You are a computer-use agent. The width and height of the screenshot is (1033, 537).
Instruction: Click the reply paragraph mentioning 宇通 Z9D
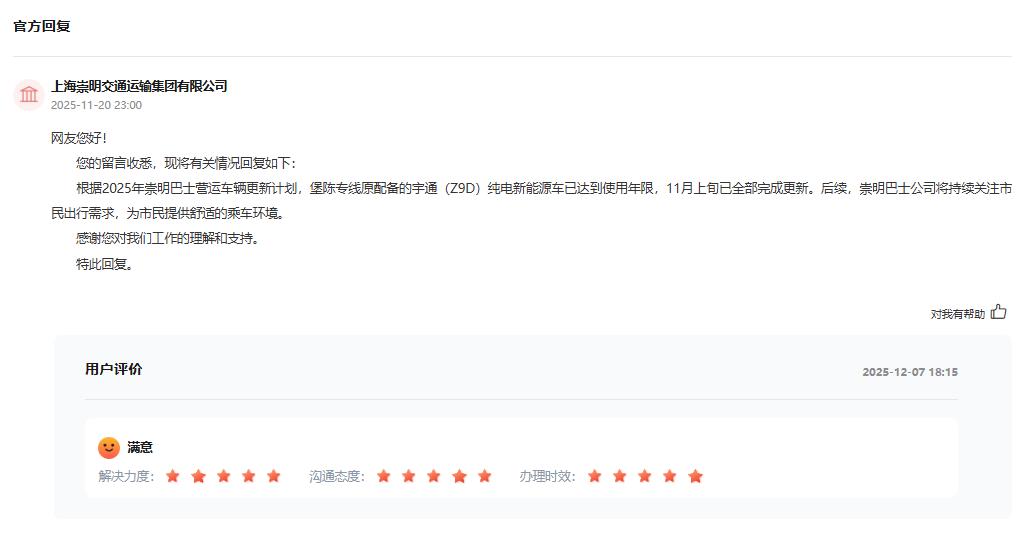(x=531, y=201)
